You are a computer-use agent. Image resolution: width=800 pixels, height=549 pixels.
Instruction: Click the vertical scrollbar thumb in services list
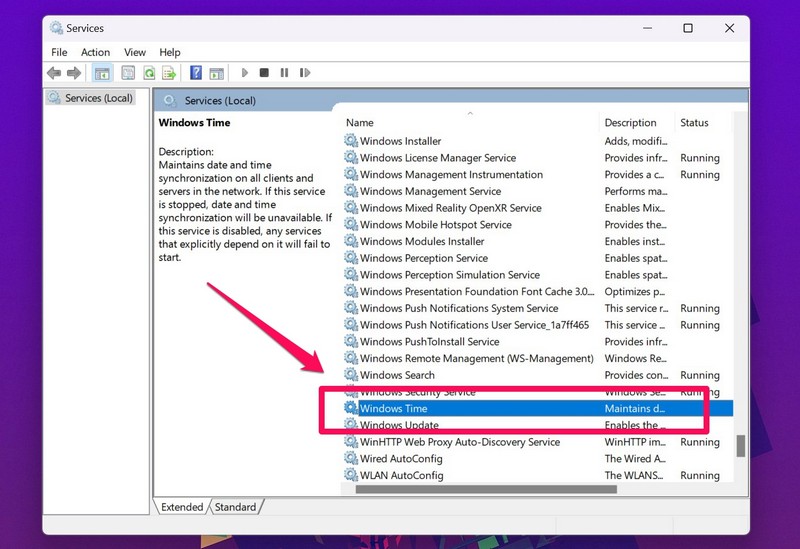click(x=741, y=446)
